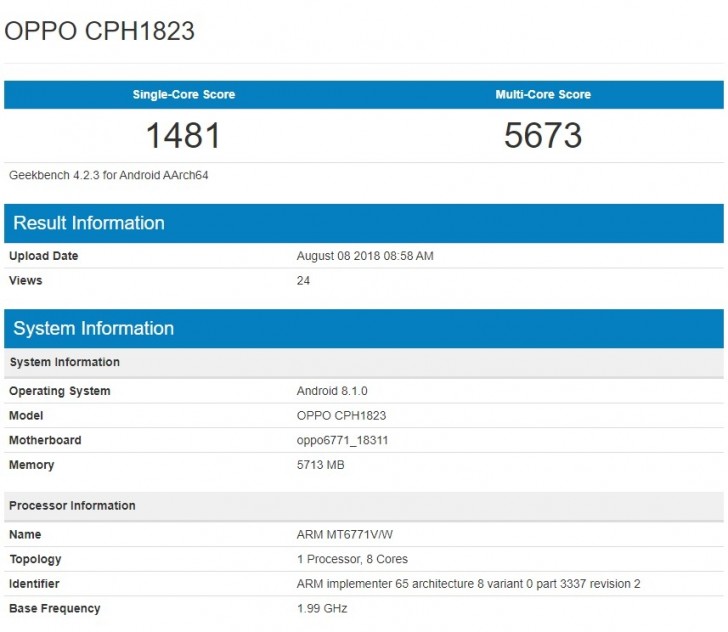Click the Result Information section header
This screenshot has height=632, width=728.
coord(364,223)
